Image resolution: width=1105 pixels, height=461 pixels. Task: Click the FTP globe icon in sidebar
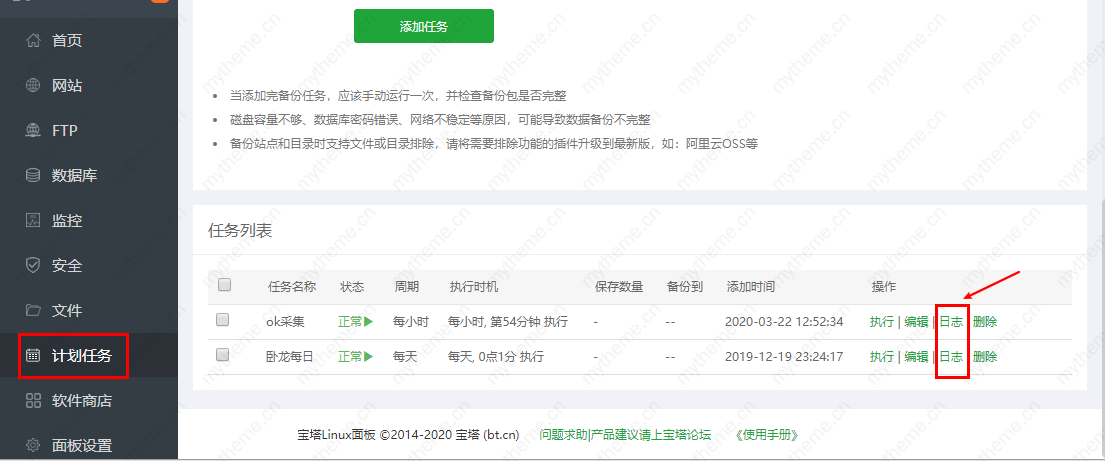click(x=33, y=131)
